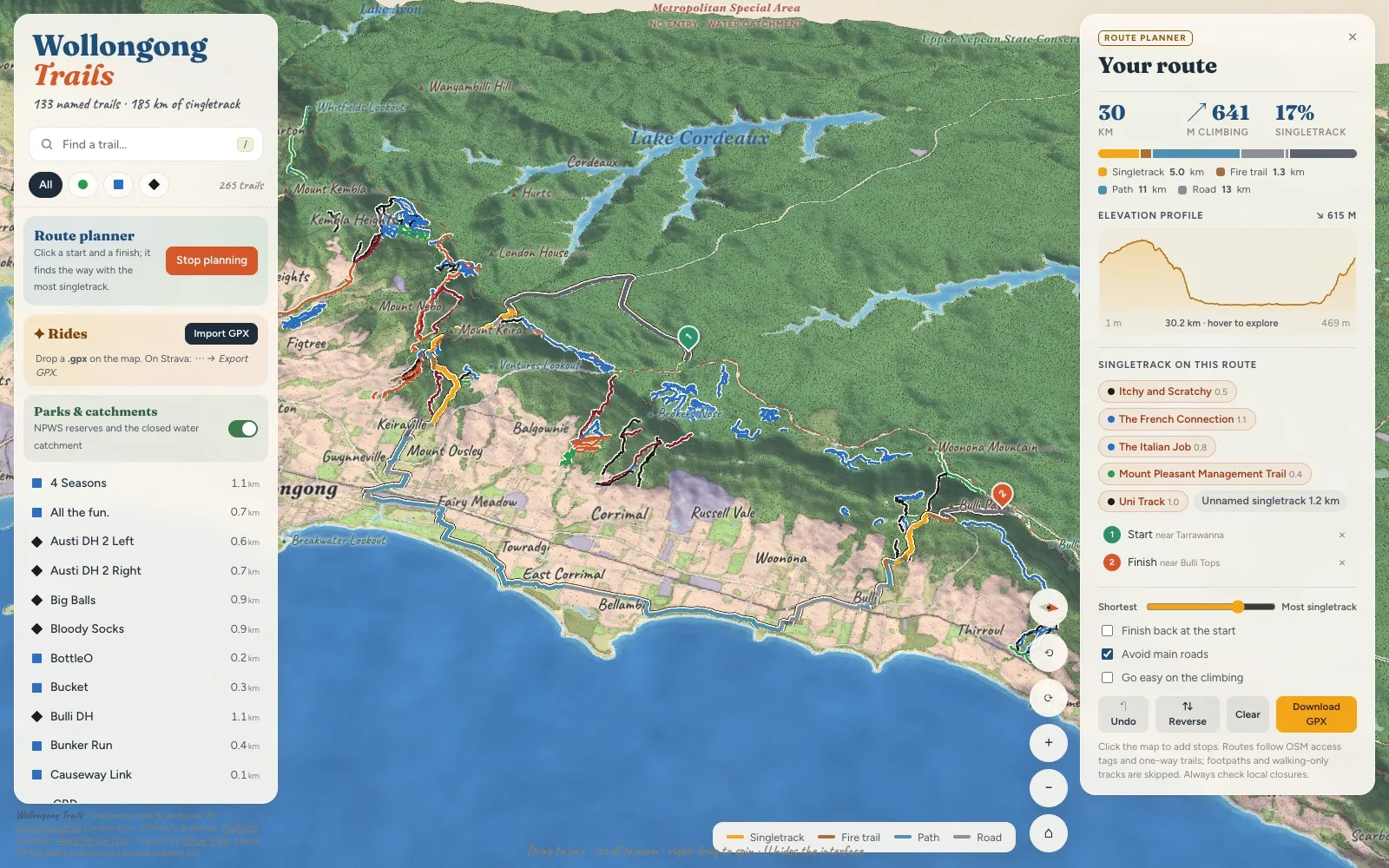Close the route planner panel
The image size is (1389, 868).
1353,37
